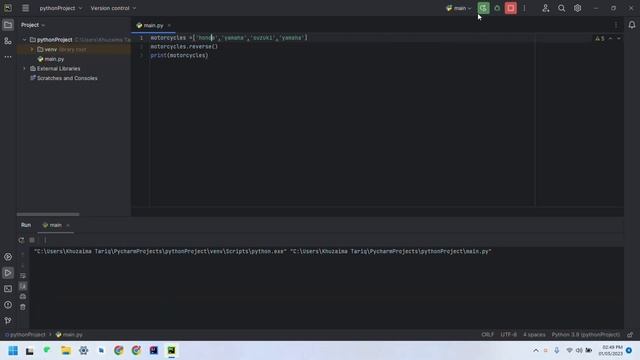Show hidden system tray icons chevron

click(536, 351)
